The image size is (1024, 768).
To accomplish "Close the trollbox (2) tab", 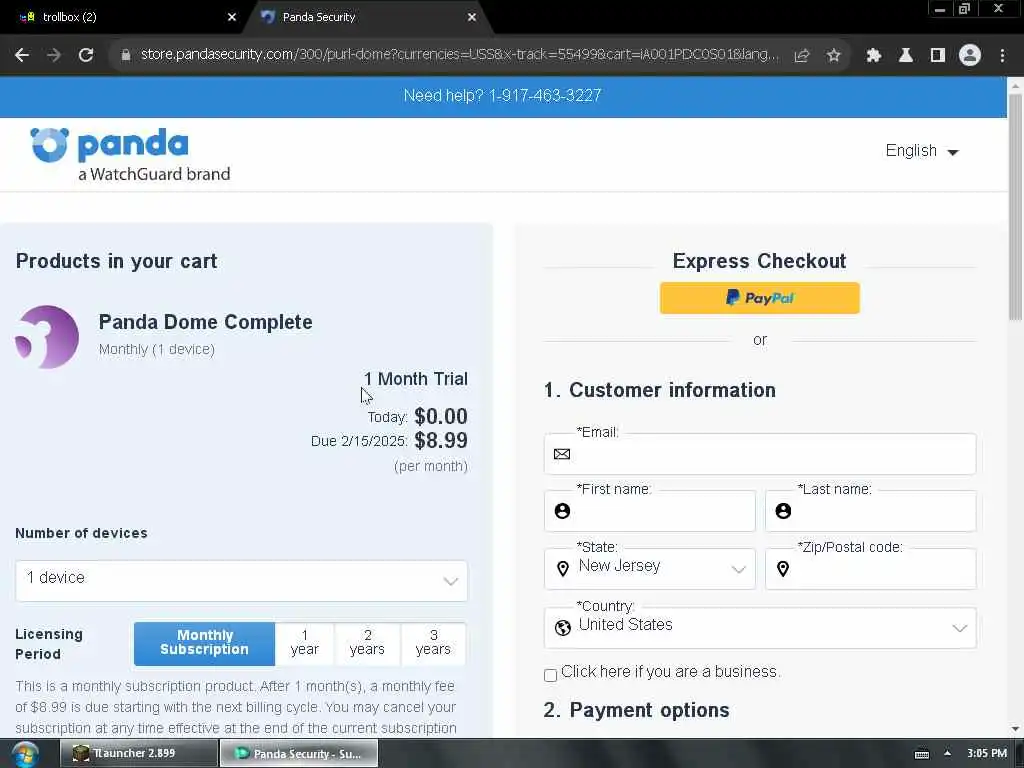I will (x=232, y=18).
